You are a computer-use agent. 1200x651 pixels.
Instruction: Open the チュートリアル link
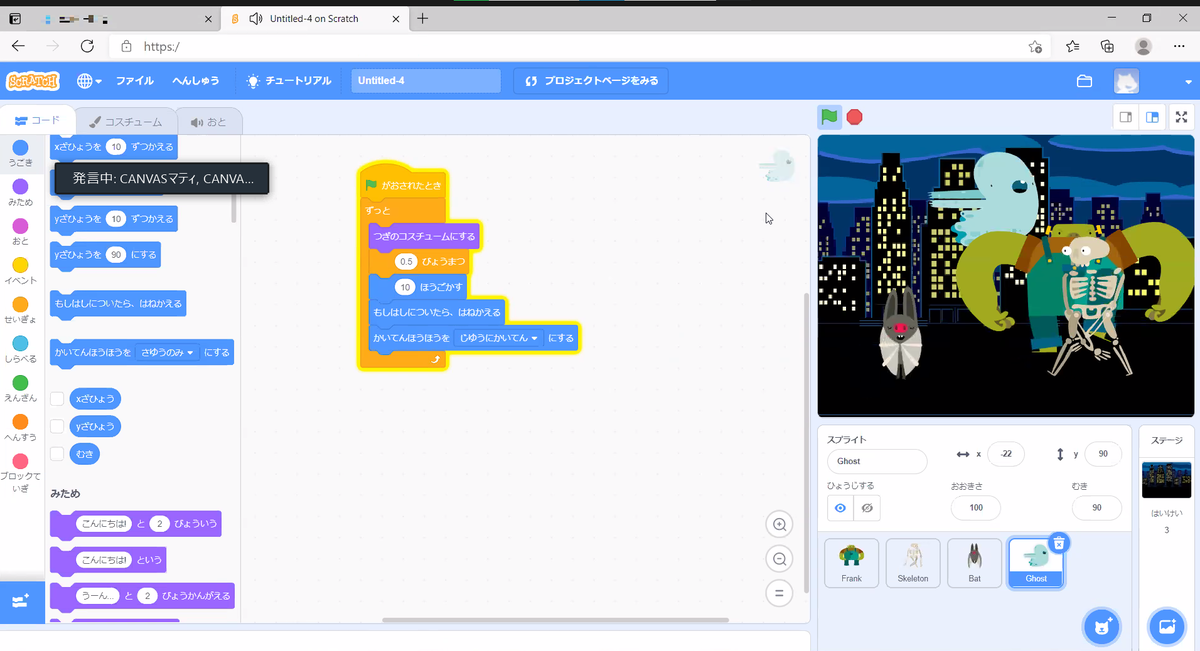click(x=289, y=81)
